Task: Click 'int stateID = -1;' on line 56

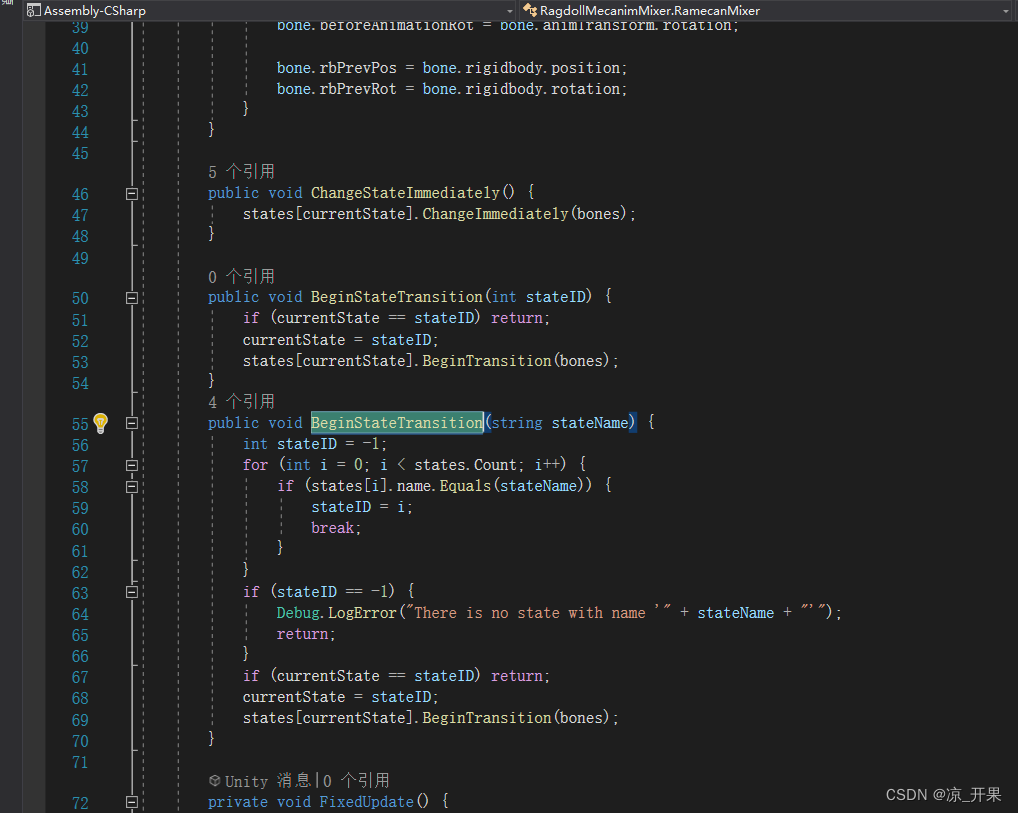Action: (315, 444)
